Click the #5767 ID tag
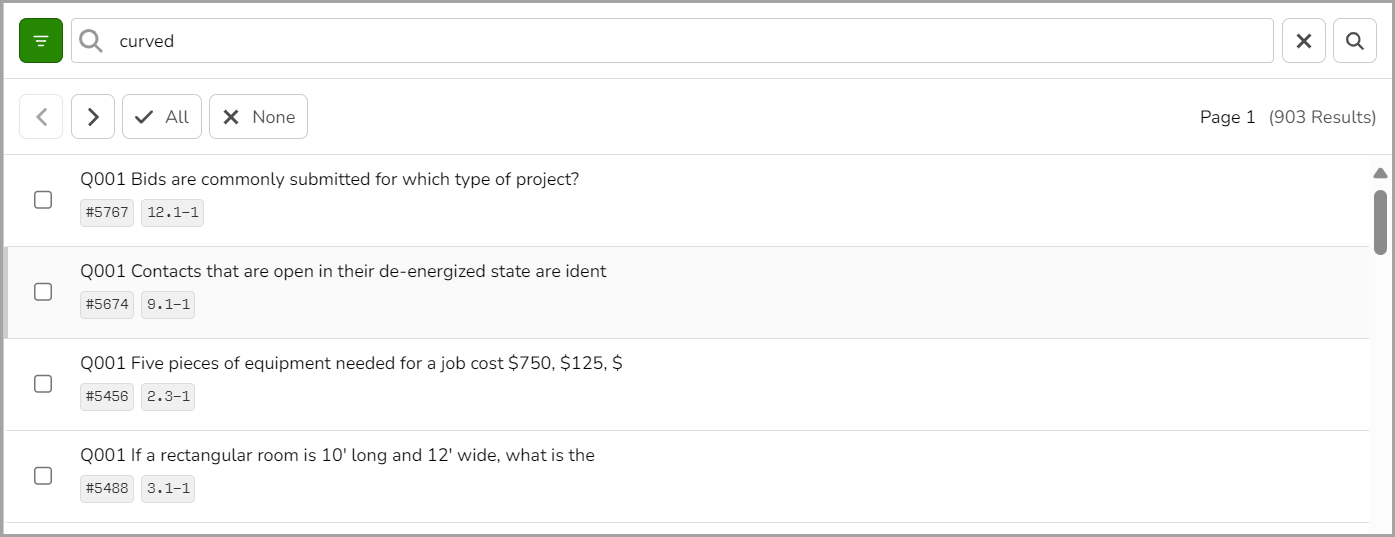This screenshot has height=537, width=1395. pyautogui.click(x=107, y=213)
